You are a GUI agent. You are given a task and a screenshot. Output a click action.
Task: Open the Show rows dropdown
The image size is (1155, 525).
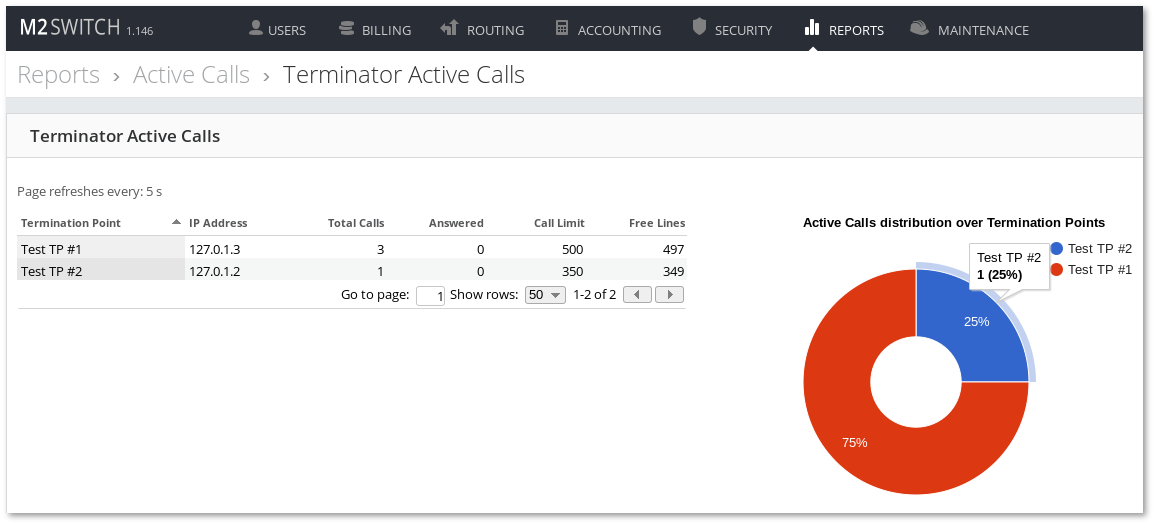tap(546, 295)
